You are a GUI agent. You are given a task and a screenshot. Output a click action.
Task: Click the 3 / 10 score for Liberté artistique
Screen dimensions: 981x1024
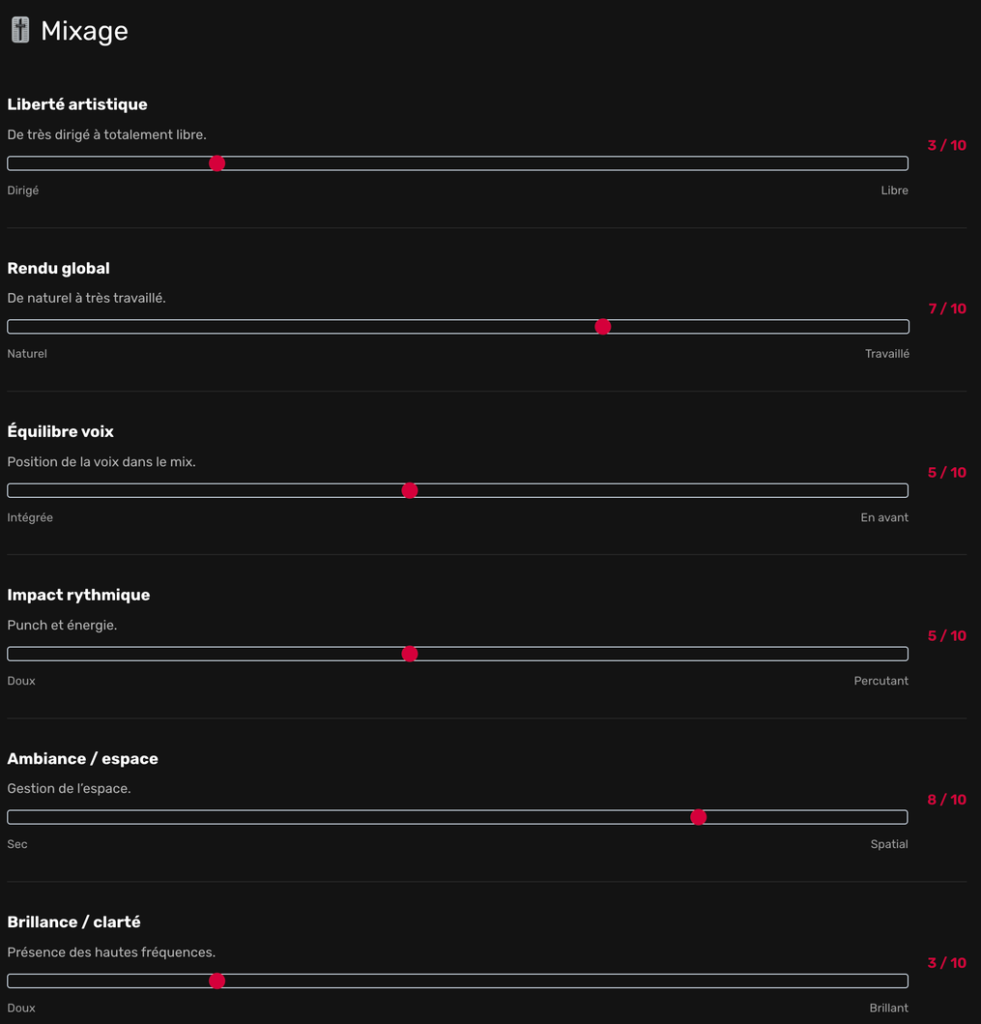point(946,145)
